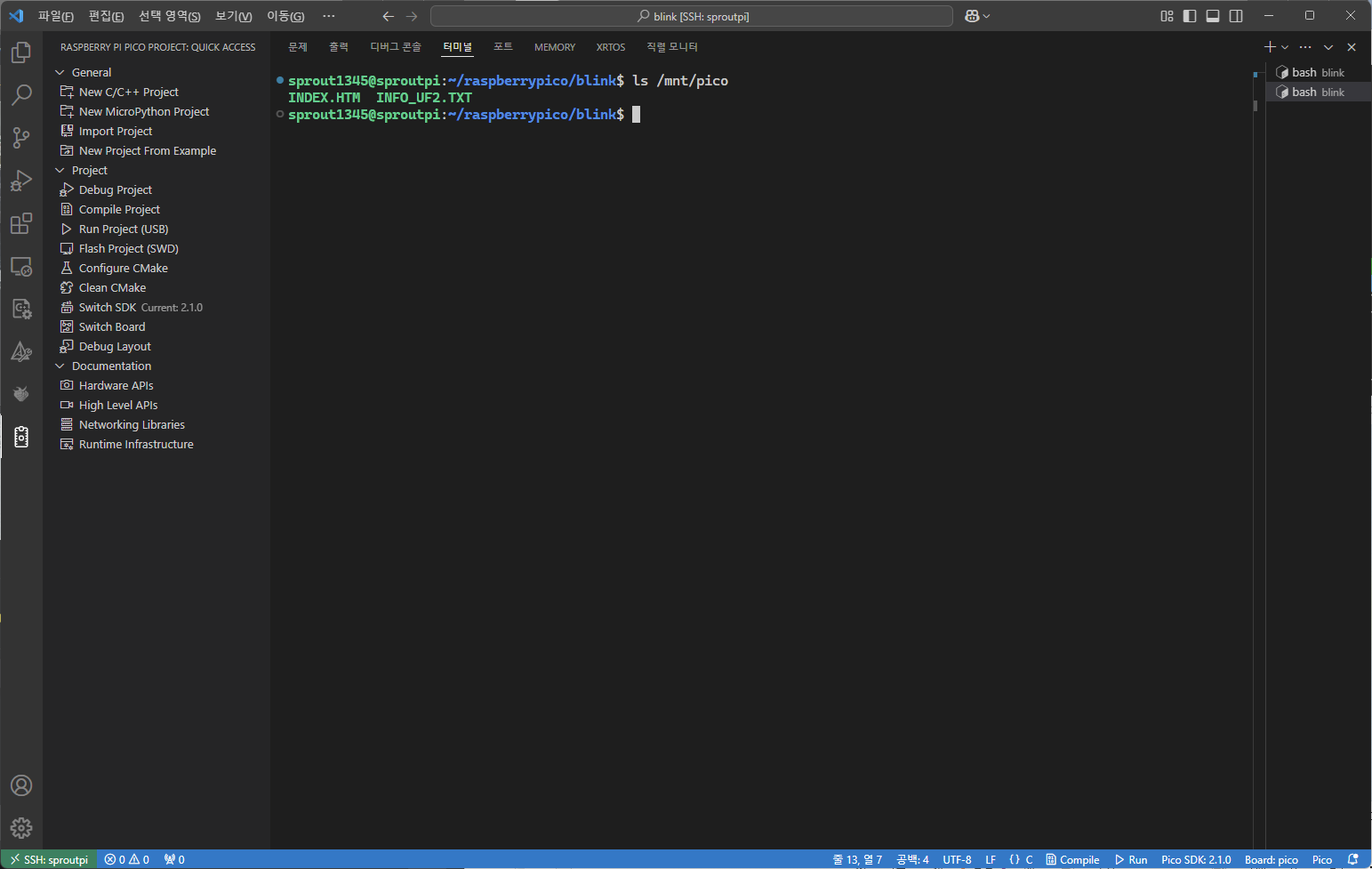Viewport: 1372px width, 869px height.
Task: Click the command center search box
Action: [692, 16]
